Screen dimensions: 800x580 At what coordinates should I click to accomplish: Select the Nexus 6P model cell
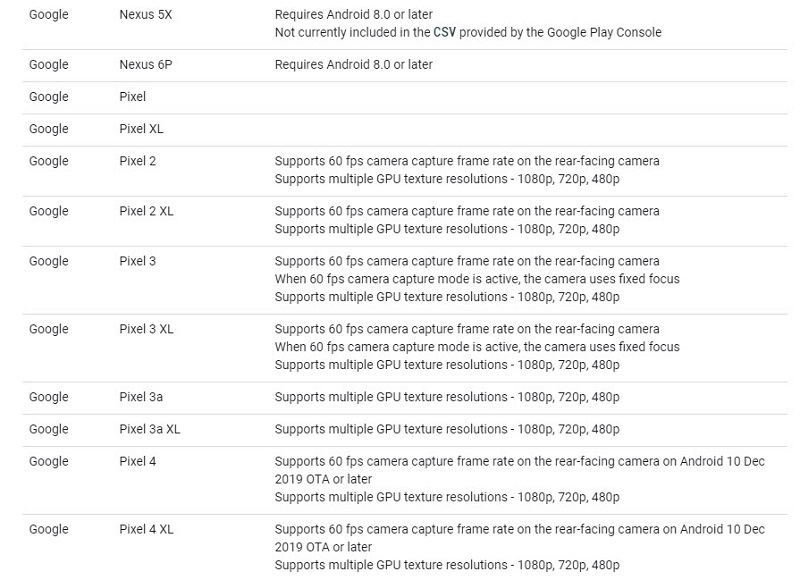[145, 65]
